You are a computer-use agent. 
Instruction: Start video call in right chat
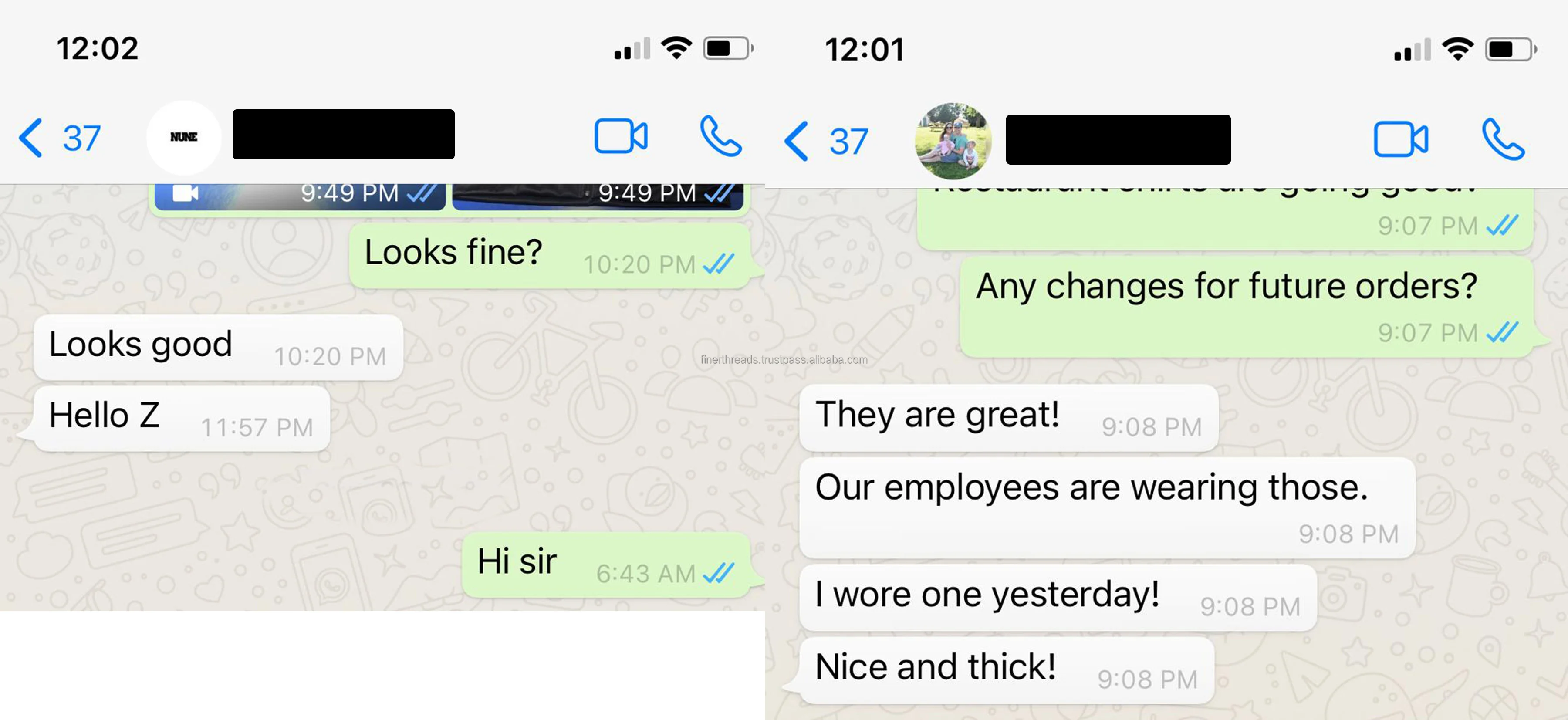pyautogui.click(x=1401, y=140)
